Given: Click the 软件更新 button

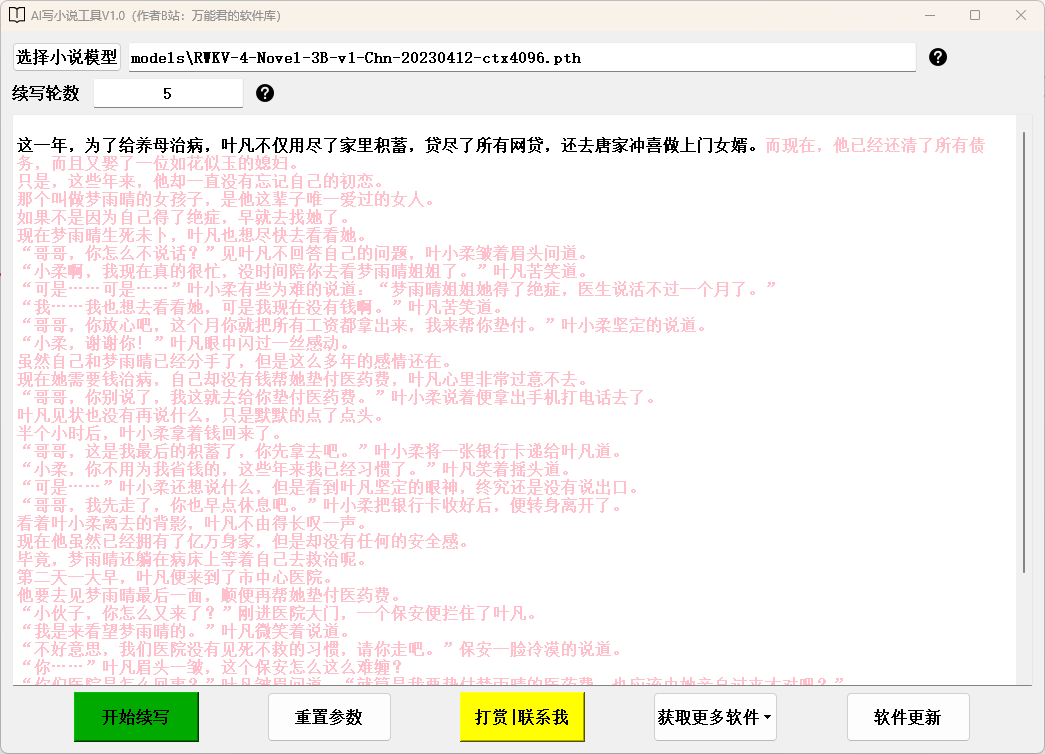Looking at the screenshot, I should coord(908,717).
